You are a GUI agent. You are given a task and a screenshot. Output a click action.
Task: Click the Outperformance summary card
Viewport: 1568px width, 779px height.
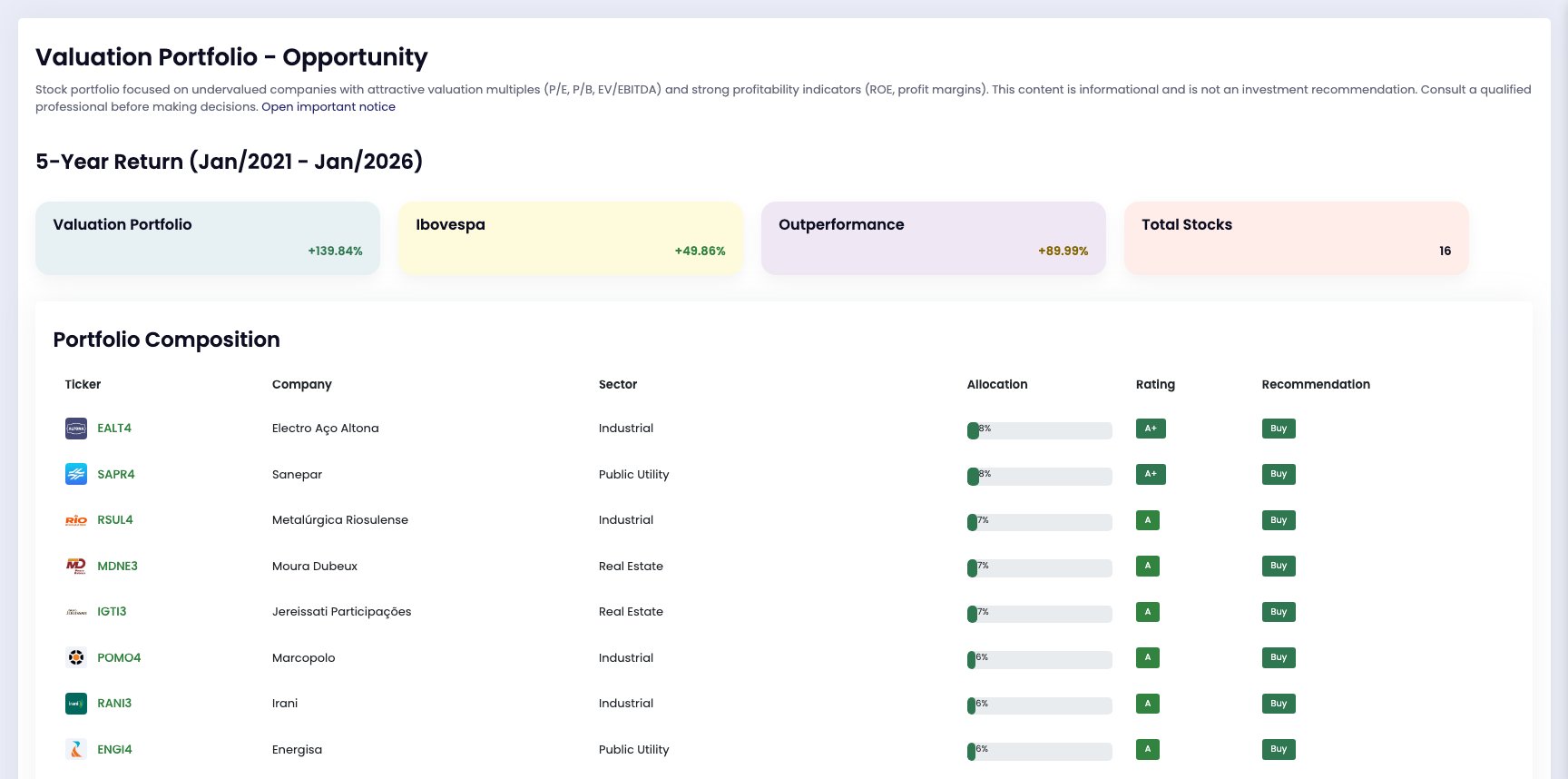tap(934, 238)
